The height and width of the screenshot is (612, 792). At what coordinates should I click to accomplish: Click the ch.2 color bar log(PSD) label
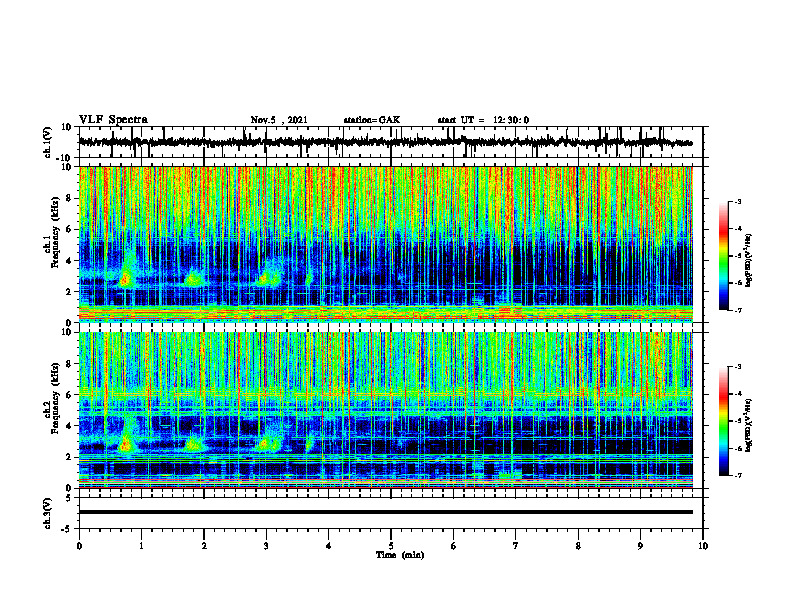pos(749,424)
